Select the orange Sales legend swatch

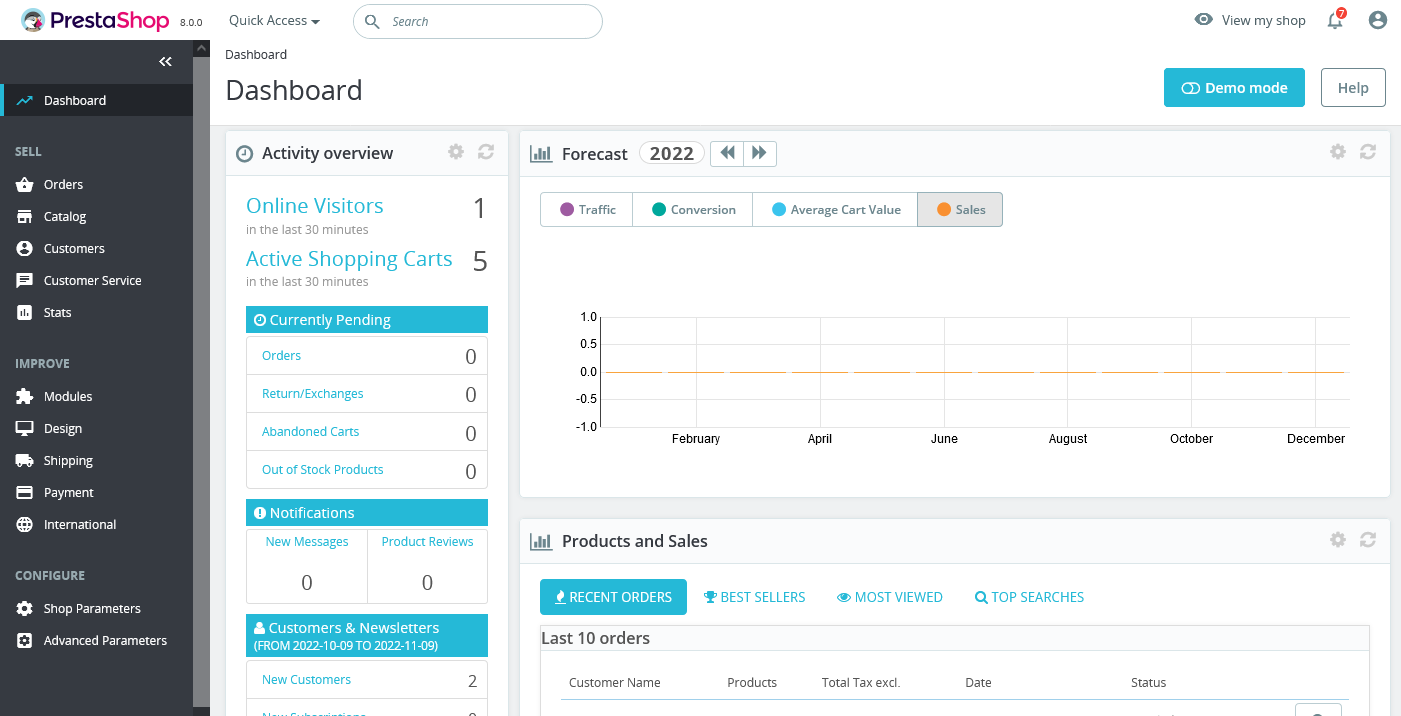pyautogui.click(x=943, y=210)
